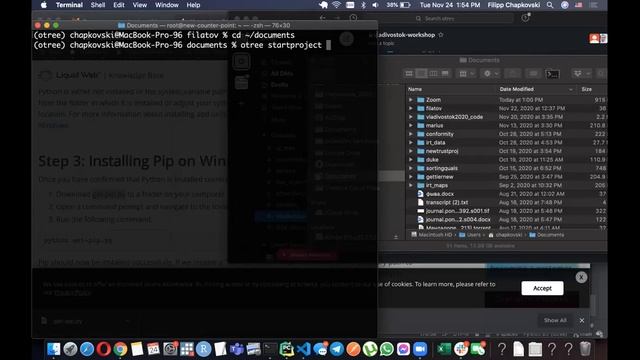Open the Edit menu

(x=119, y=5)
